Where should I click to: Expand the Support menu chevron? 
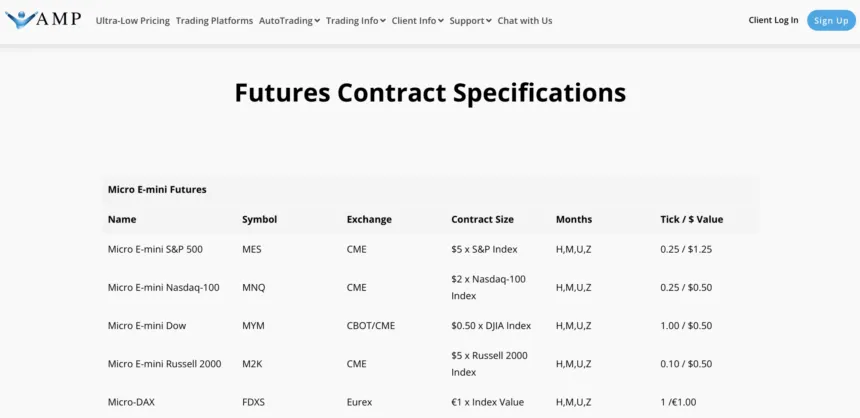[x=488, y=21]
